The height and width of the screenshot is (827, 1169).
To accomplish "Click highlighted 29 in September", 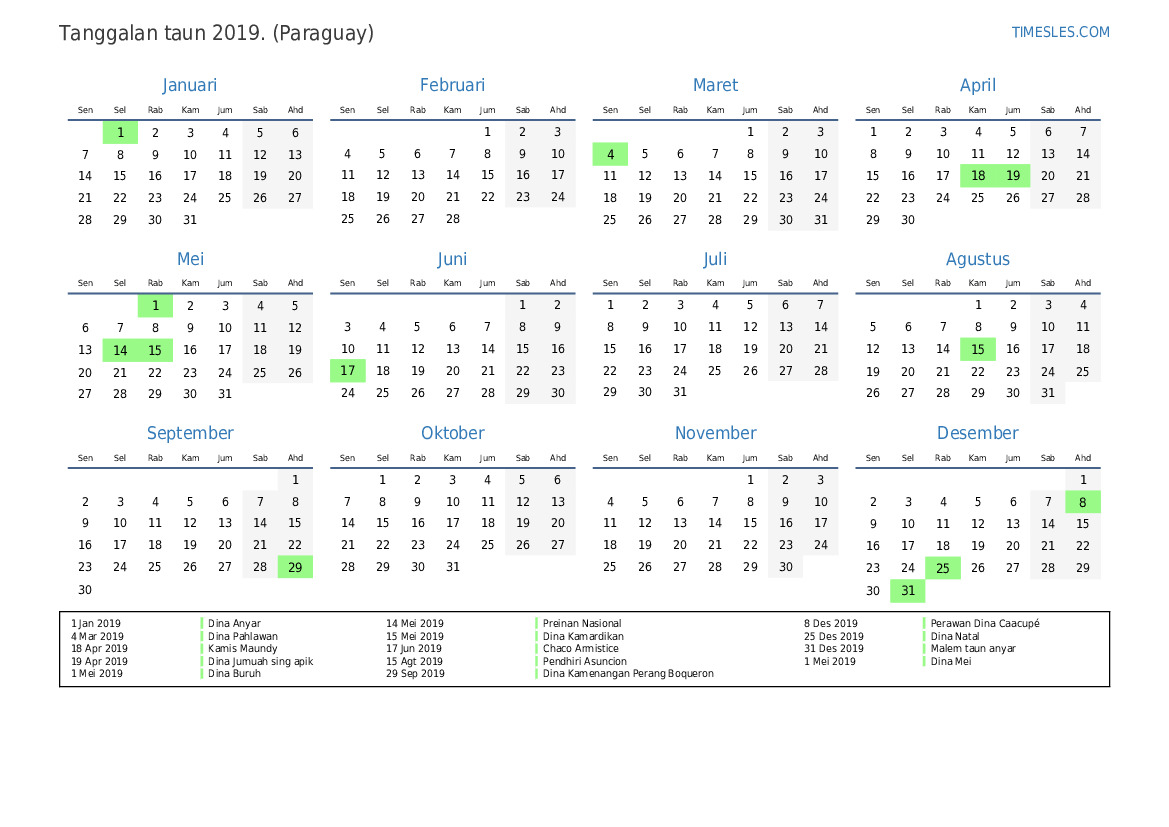I will click(295, 567).
